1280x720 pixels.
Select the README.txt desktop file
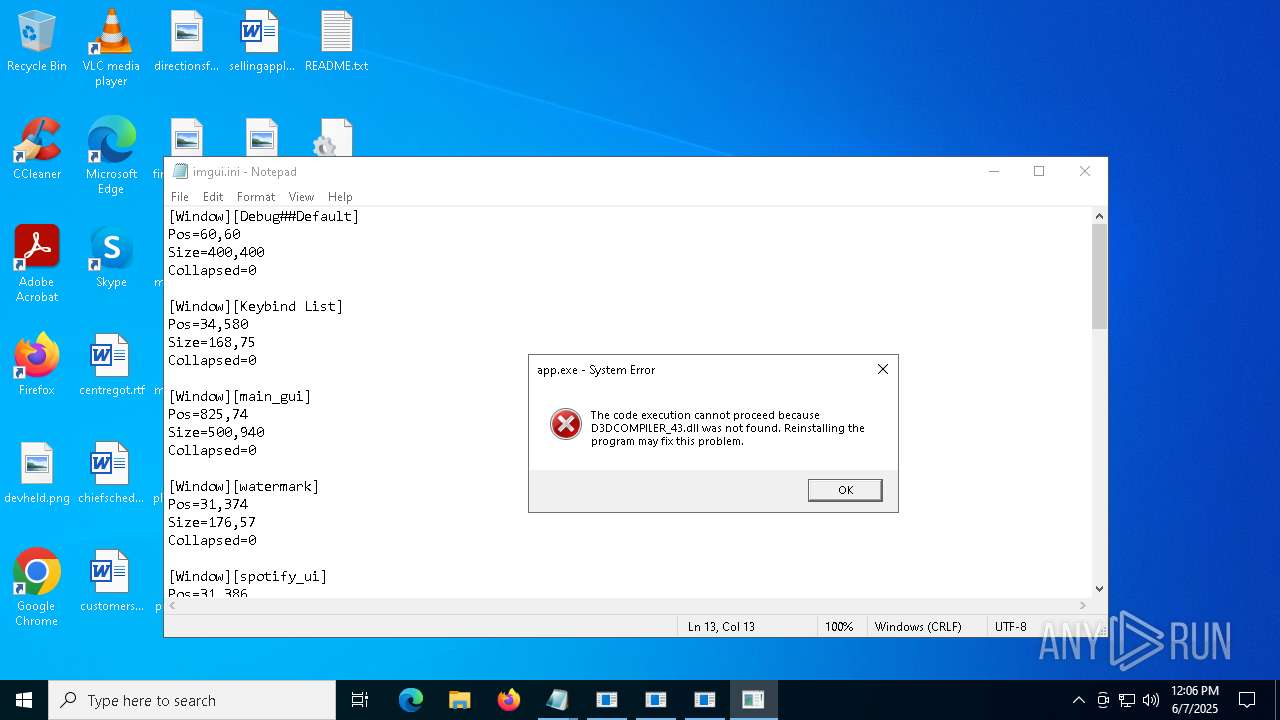pos(336,41)
